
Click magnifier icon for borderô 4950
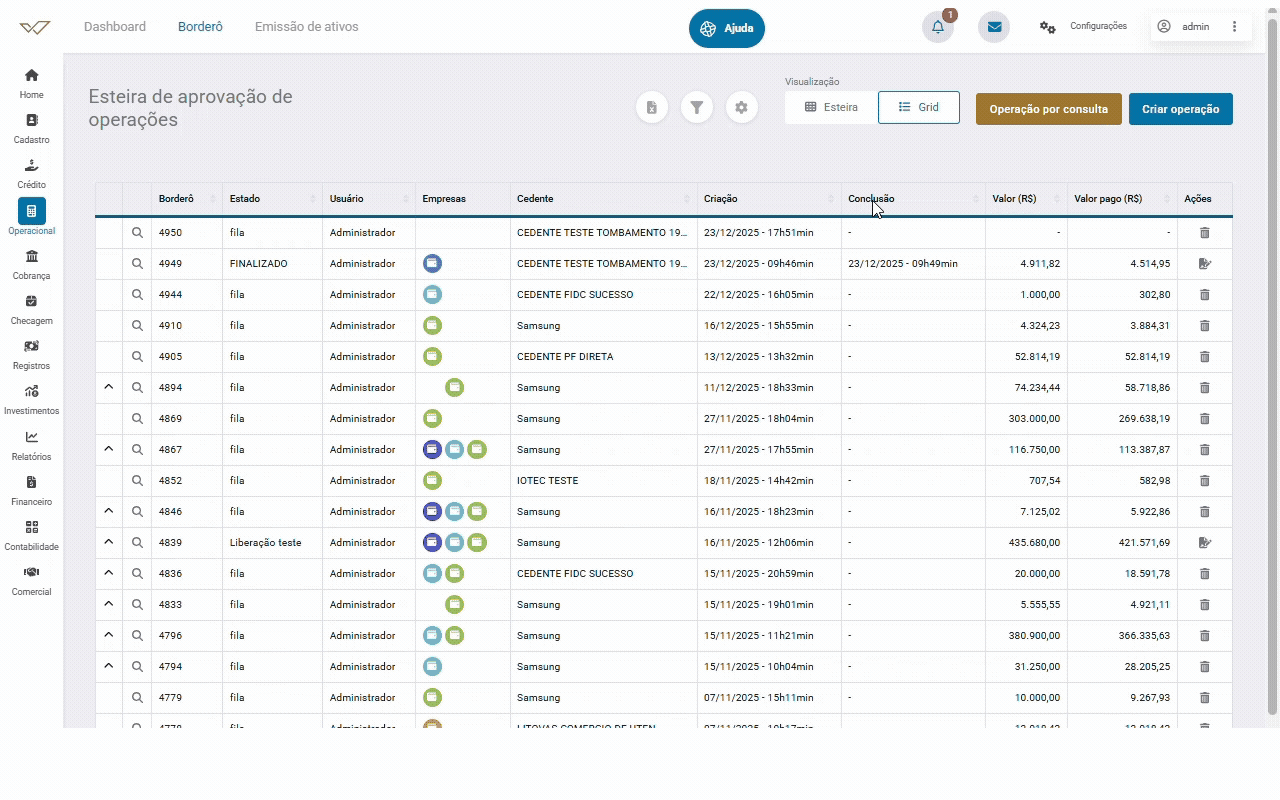click(138, 233)
